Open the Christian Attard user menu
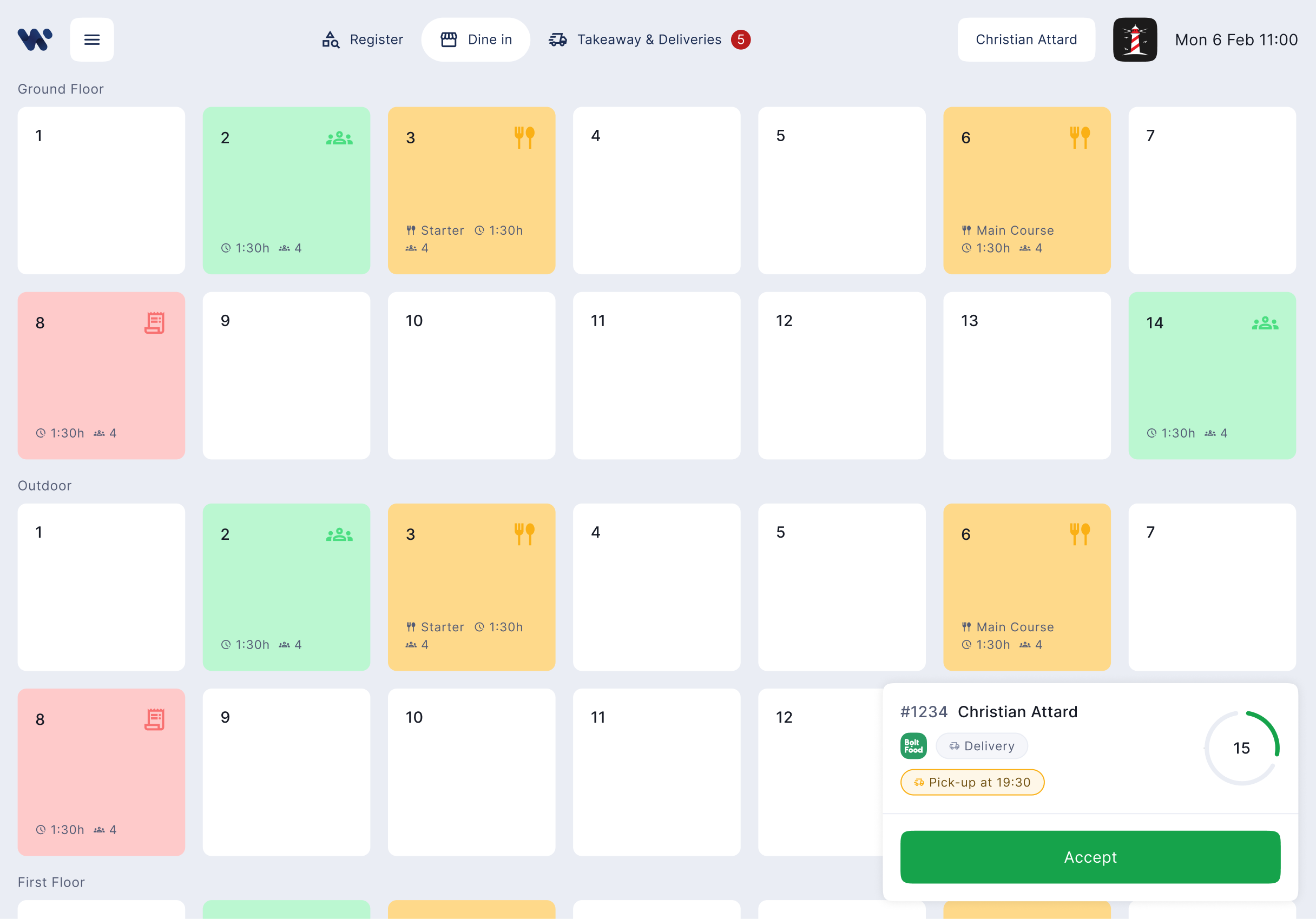This screenshot has width=1316, height=919. 1026,39
